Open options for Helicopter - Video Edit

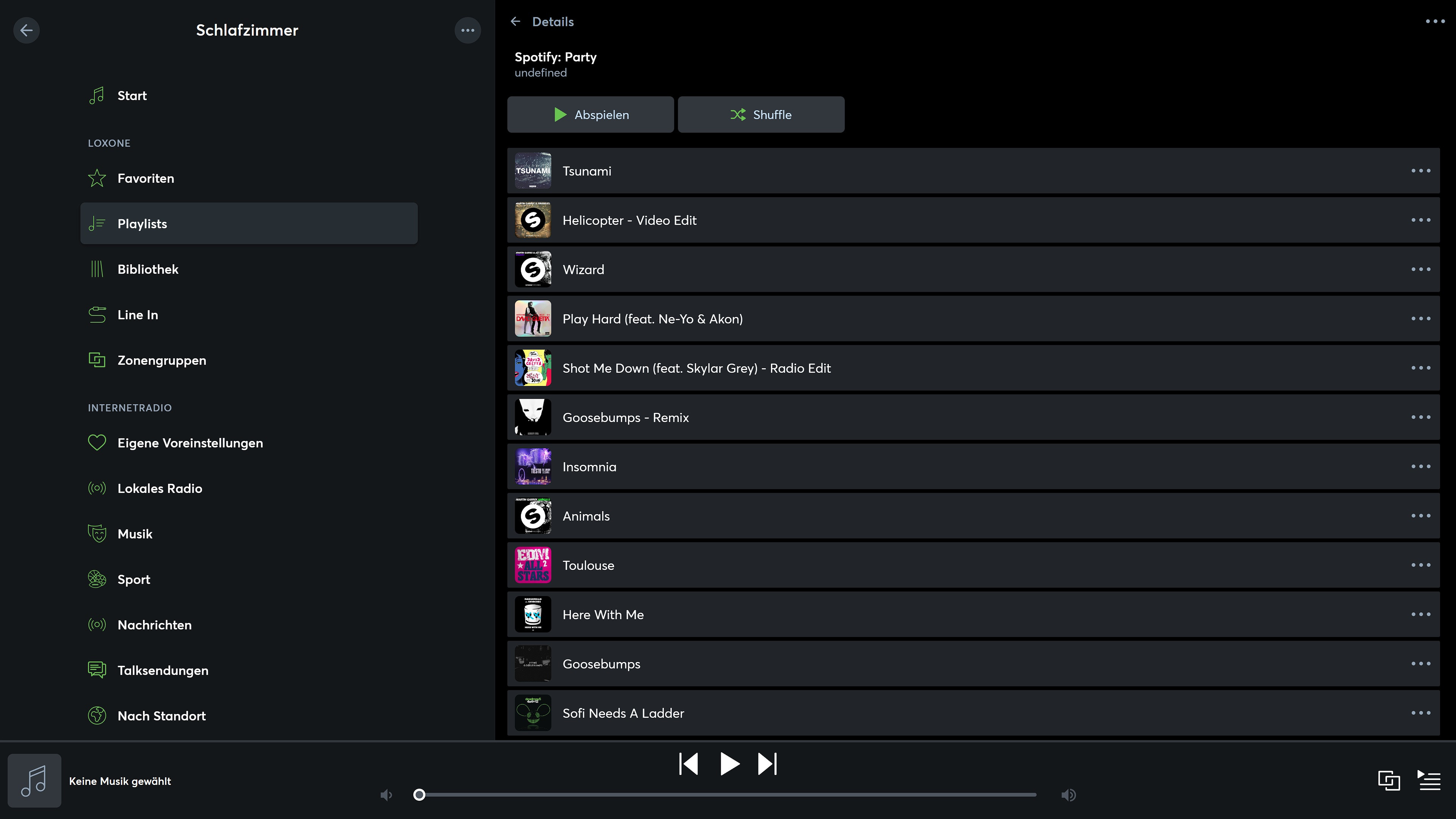pos(1420,220)
